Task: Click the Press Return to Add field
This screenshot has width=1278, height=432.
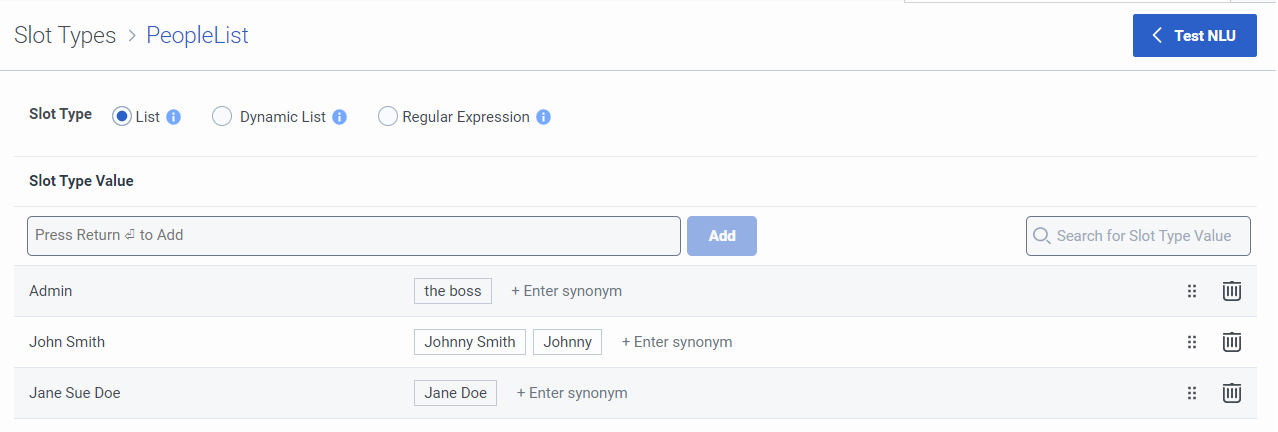Action: pos(353,236)
